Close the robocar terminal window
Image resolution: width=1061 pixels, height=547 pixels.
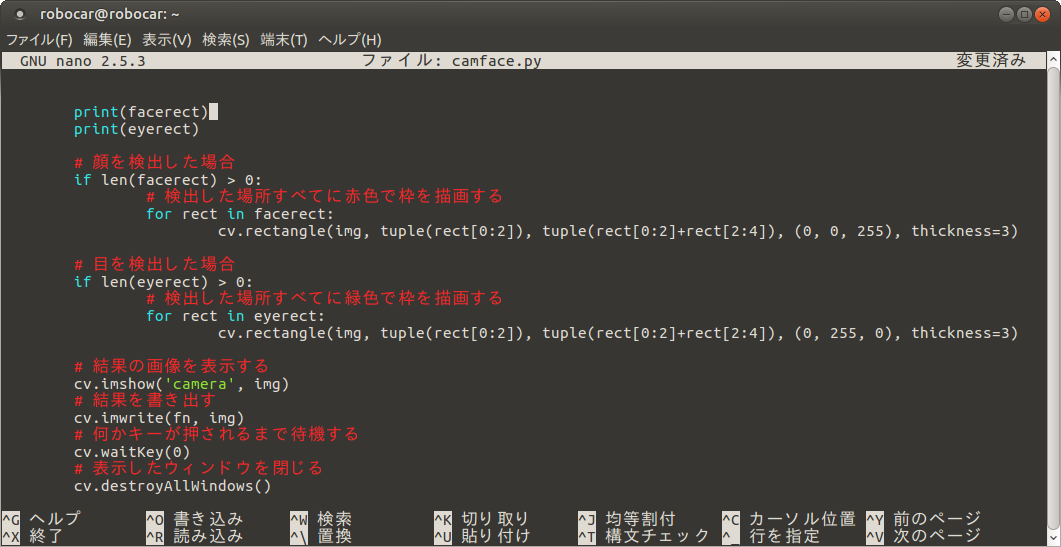[x=1043, y=14]
